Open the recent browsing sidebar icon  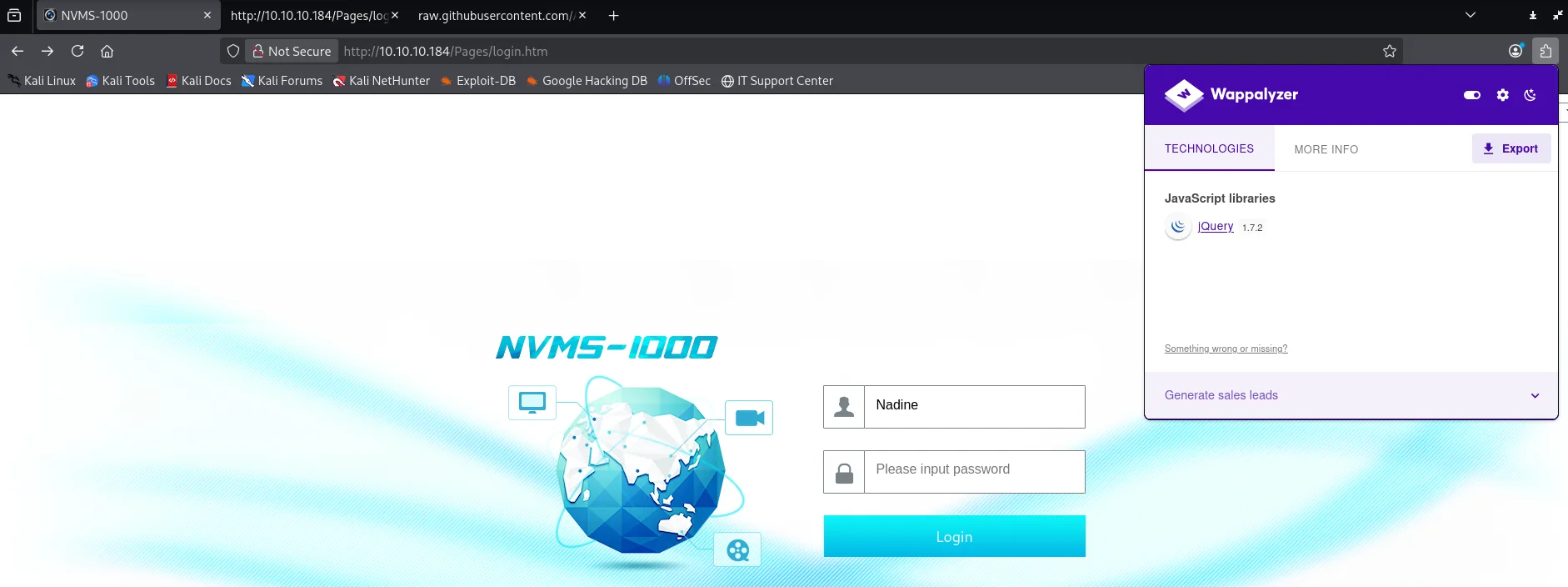pos(14,15)
